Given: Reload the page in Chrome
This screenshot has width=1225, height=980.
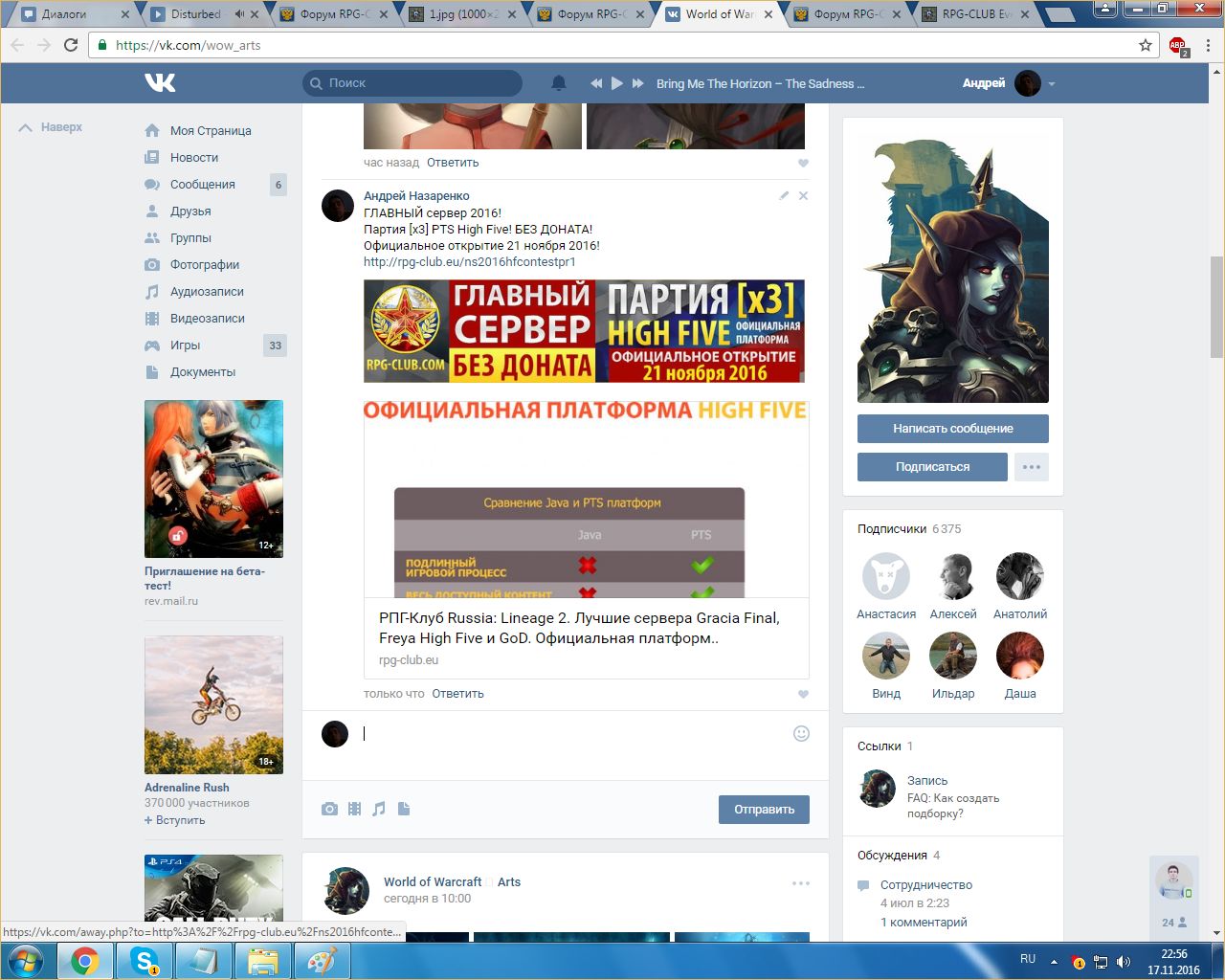Looking at the screenshot, I should point(71,45).
